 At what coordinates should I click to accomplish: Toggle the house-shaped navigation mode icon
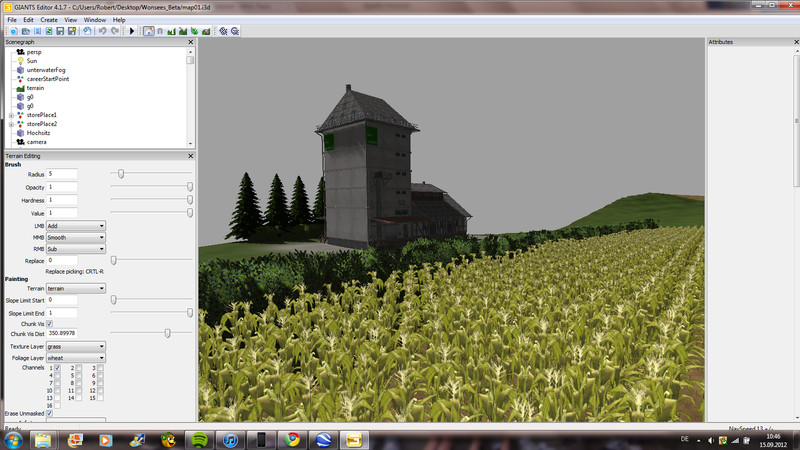tap(148, 31)
